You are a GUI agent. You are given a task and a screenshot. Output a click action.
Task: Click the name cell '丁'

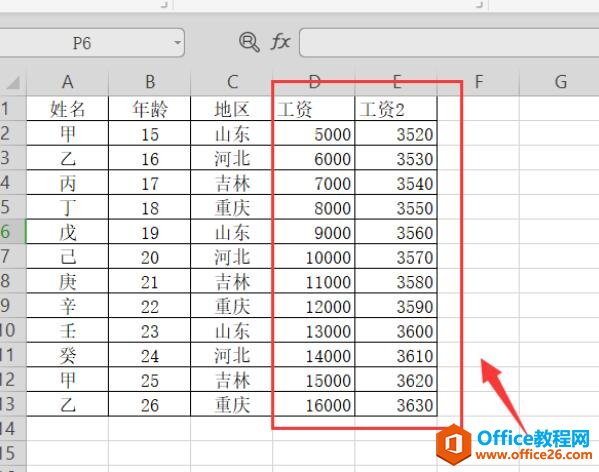pos(68,207)
